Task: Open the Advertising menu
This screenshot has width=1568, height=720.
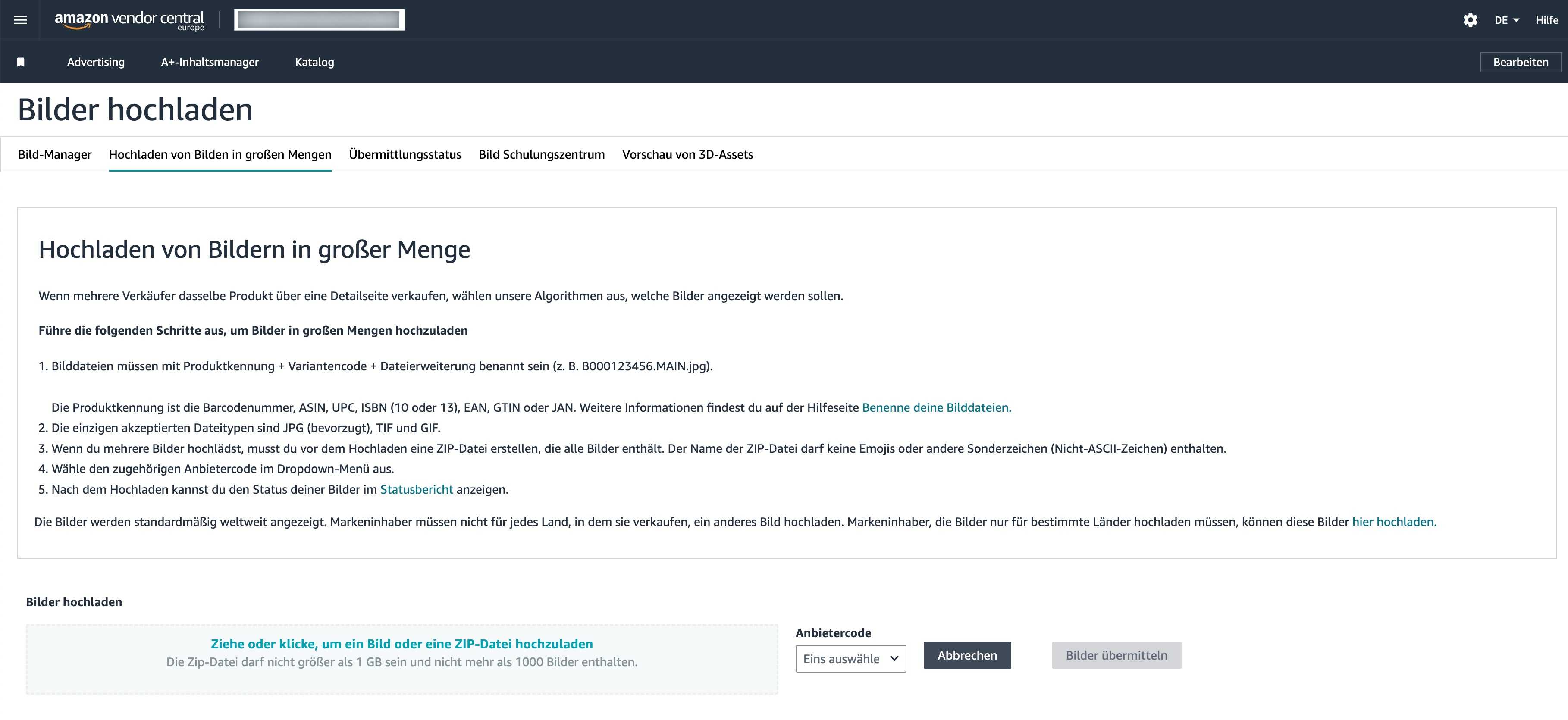Action: click(x=96, y=62)
